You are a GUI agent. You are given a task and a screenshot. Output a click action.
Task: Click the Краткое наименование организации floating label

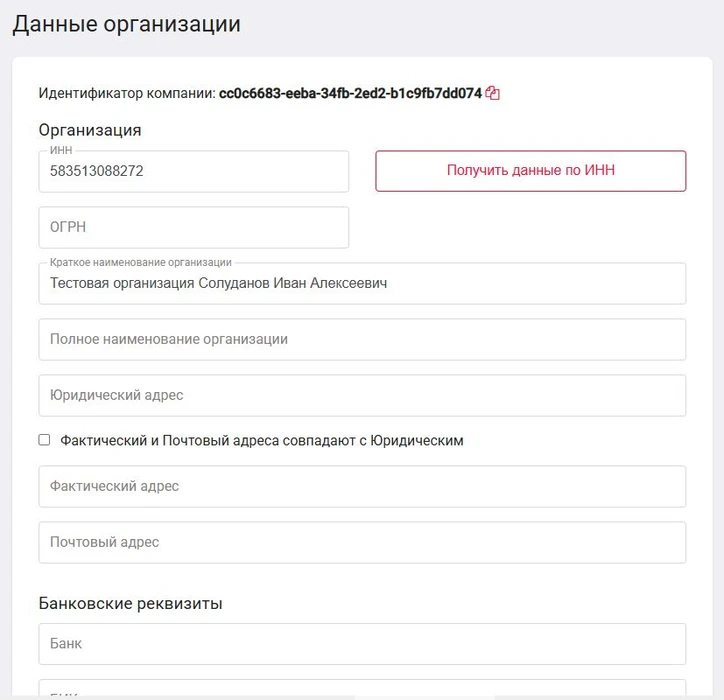(141, 263)
